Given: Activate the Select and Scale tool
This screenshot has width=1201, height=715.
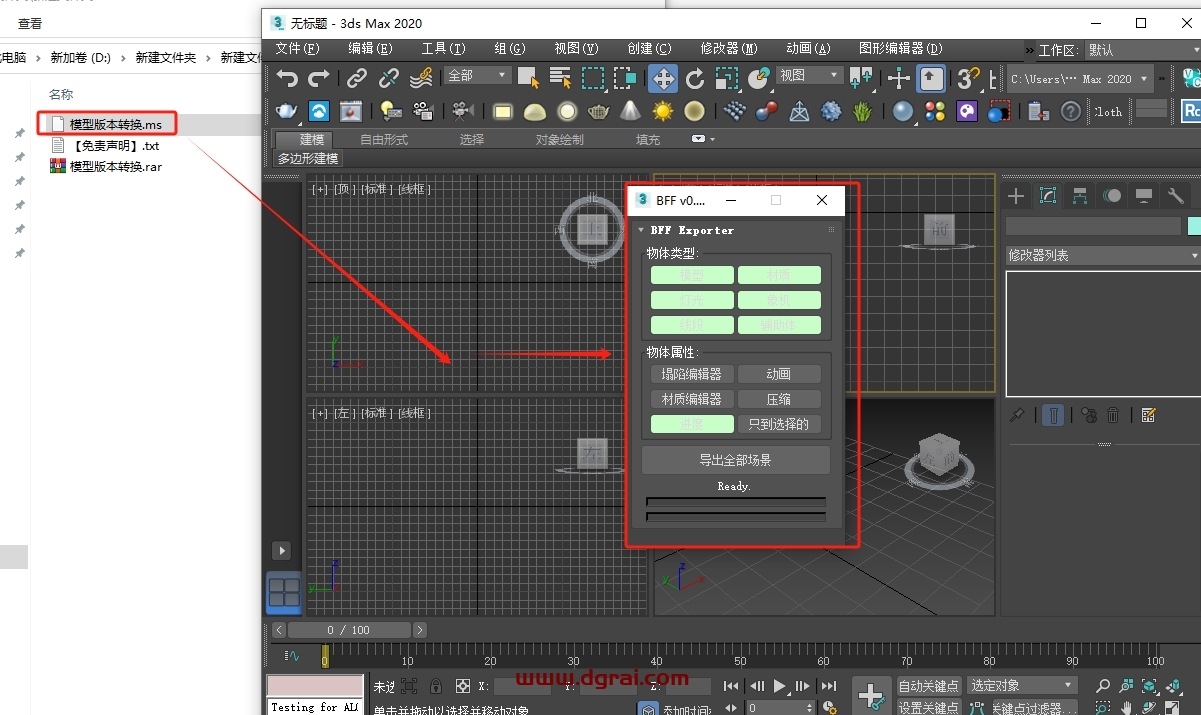Looking at the screenshot, I should click(x=727, y=78).
